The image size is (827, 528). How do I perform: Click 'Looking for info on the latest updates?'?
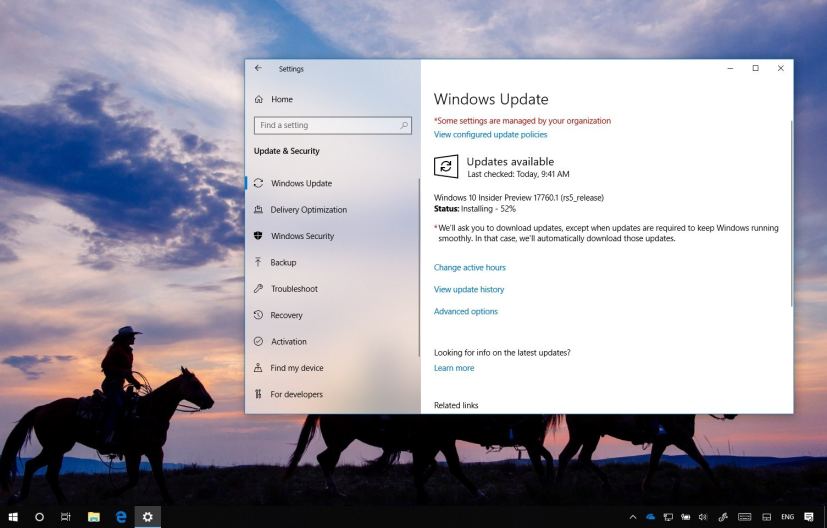[502, 352]
